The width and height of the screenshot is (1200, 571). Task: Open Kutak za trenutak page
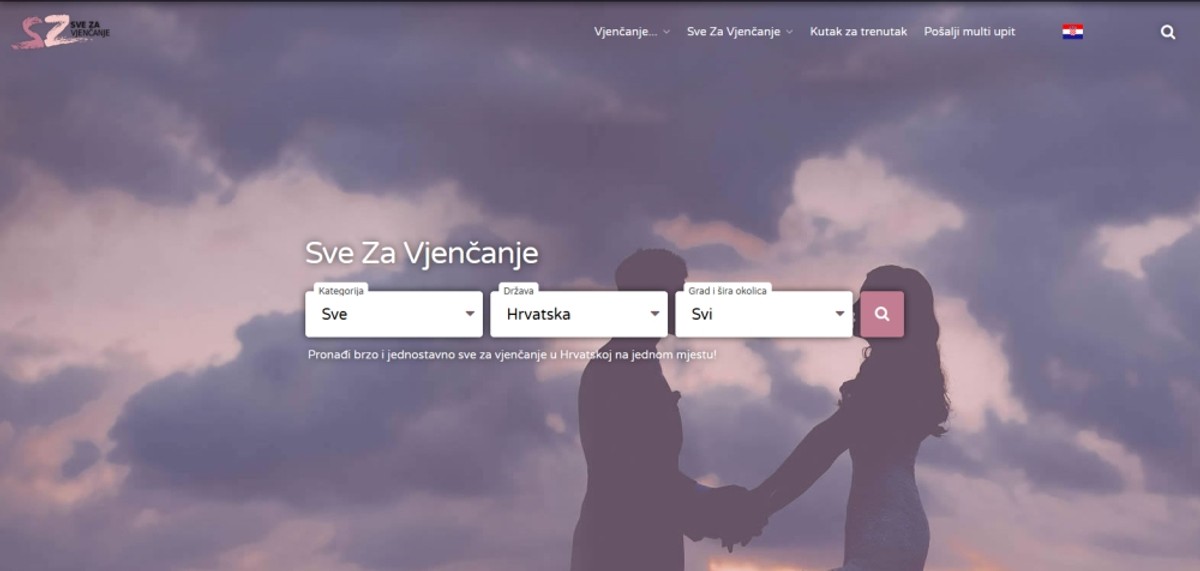click(858, 32)
